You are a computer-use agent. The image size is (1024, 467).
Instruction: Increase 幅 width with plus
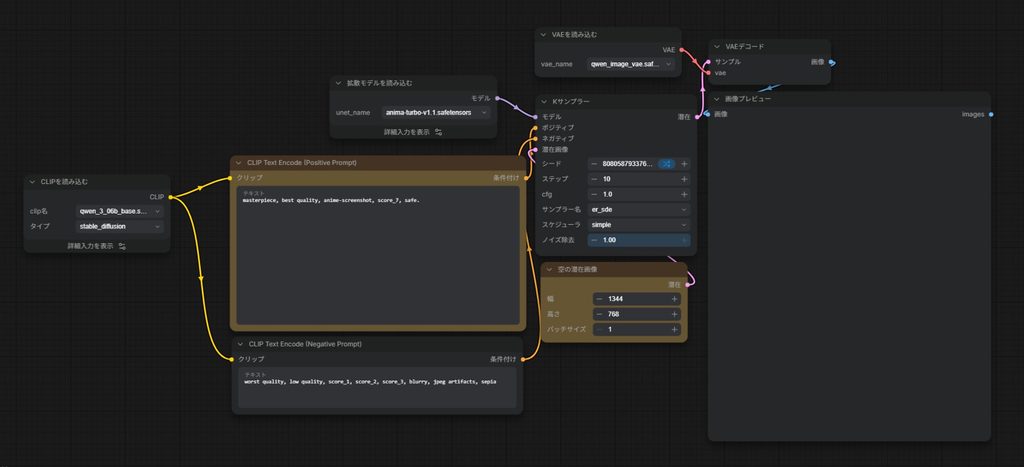(674, 298)
